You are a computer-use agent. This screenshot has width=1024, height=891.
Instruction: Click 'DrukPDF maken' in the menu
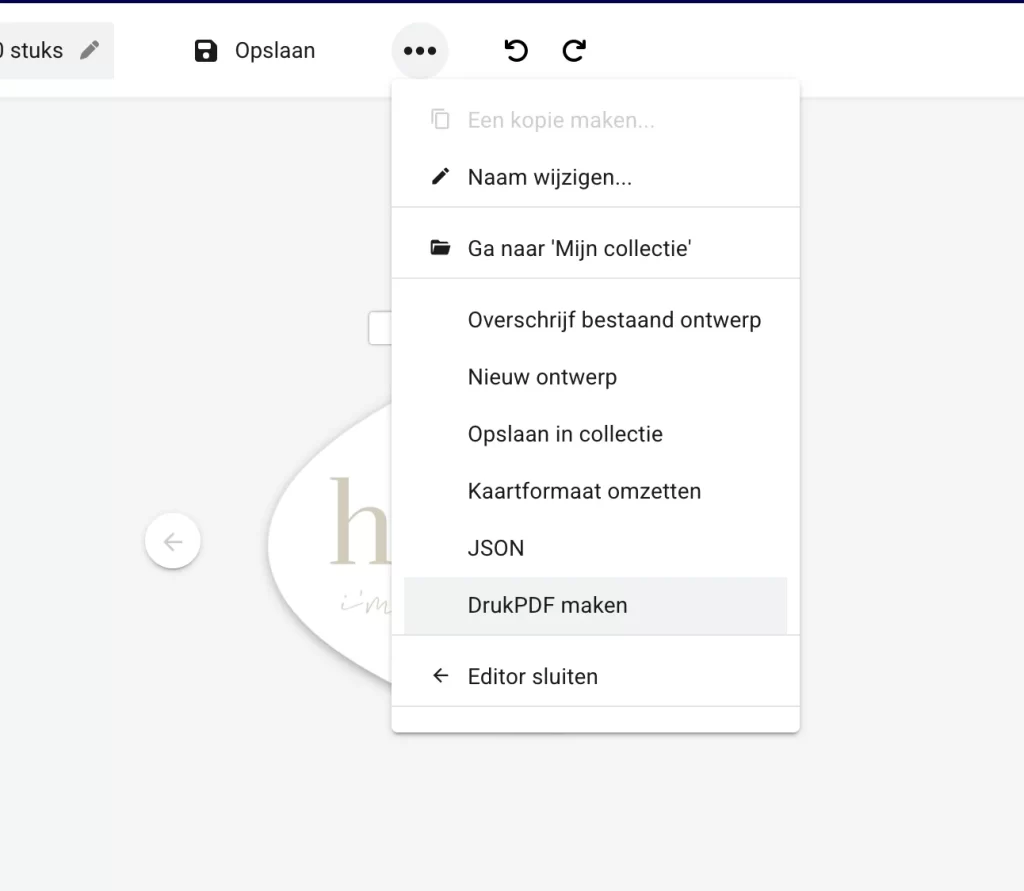[x=548, y=605]
